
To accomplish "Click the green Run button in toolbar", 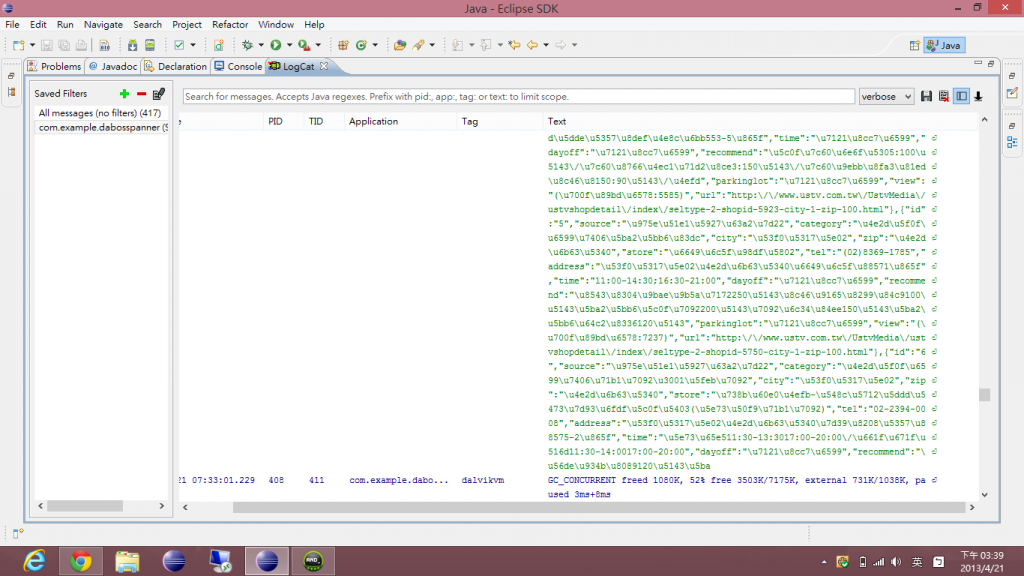I will pos(275,45).
